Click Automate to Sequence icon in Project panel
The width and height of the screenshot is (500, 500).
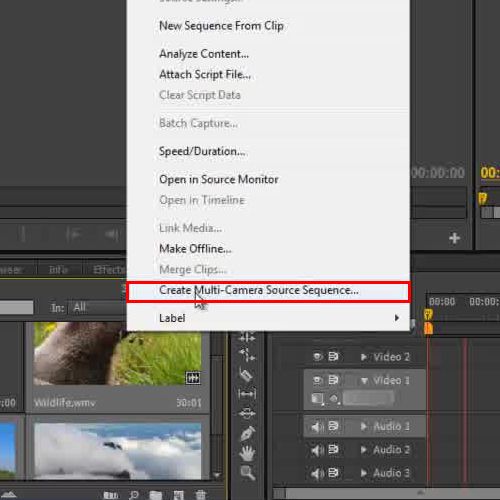111,495
